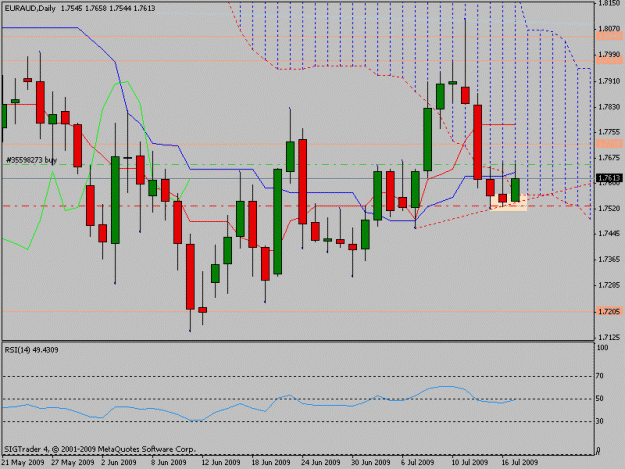
Task: Click the 6 Jul 2009 date label
Action: click(418, 462)
